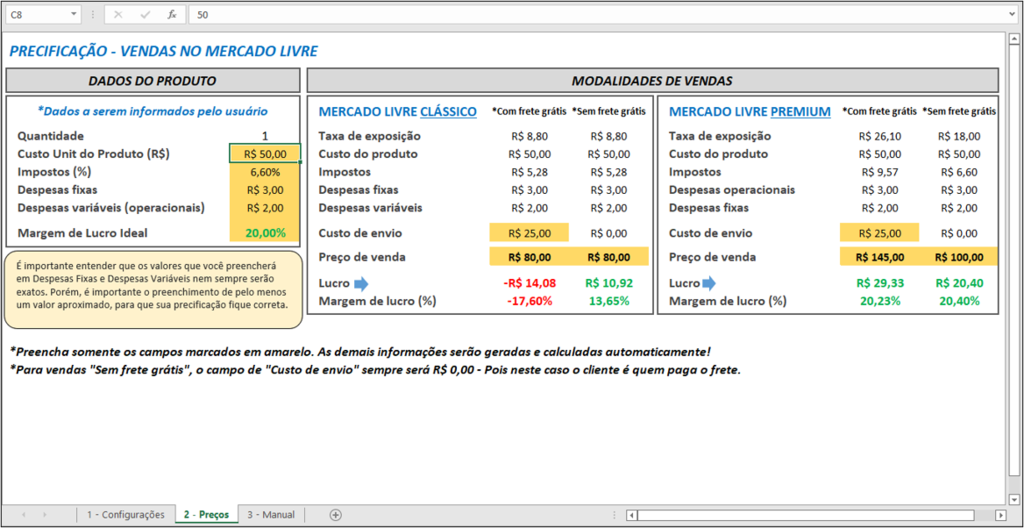The image size is (1024, 528).
Task: Add a new sheet with plus icon
Action: click(336, 515)
